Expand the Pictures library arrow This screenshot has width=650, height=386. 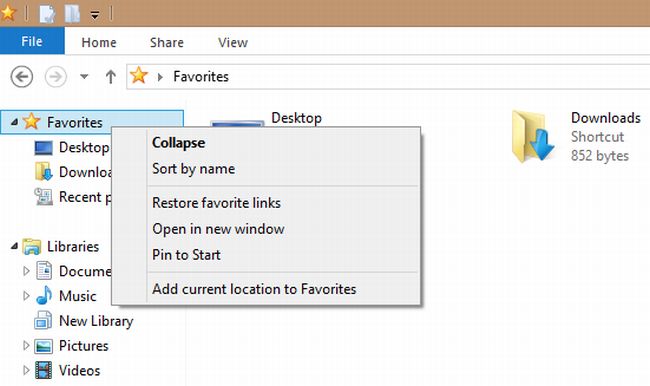[x=26, y=345]
